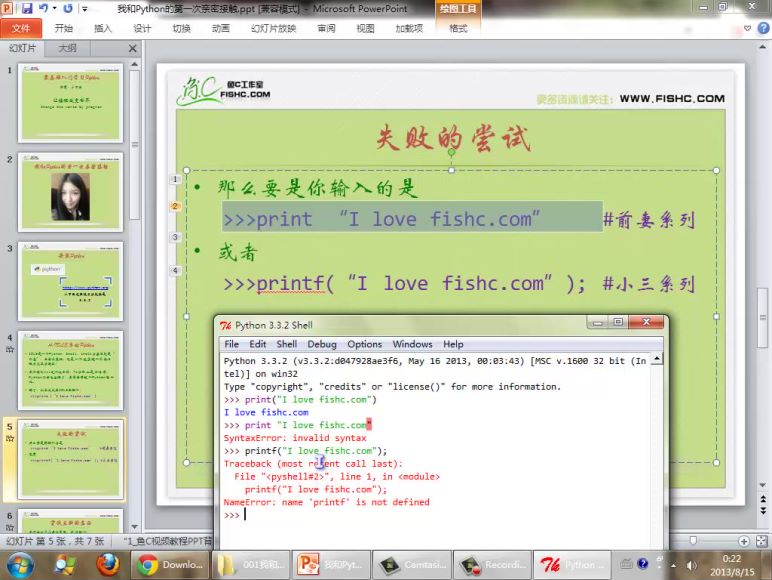Image resolution: width=772 pixels, height=580 pixels.
Task: Click the animation star icon beside slide 5
Action: point(9,439)
